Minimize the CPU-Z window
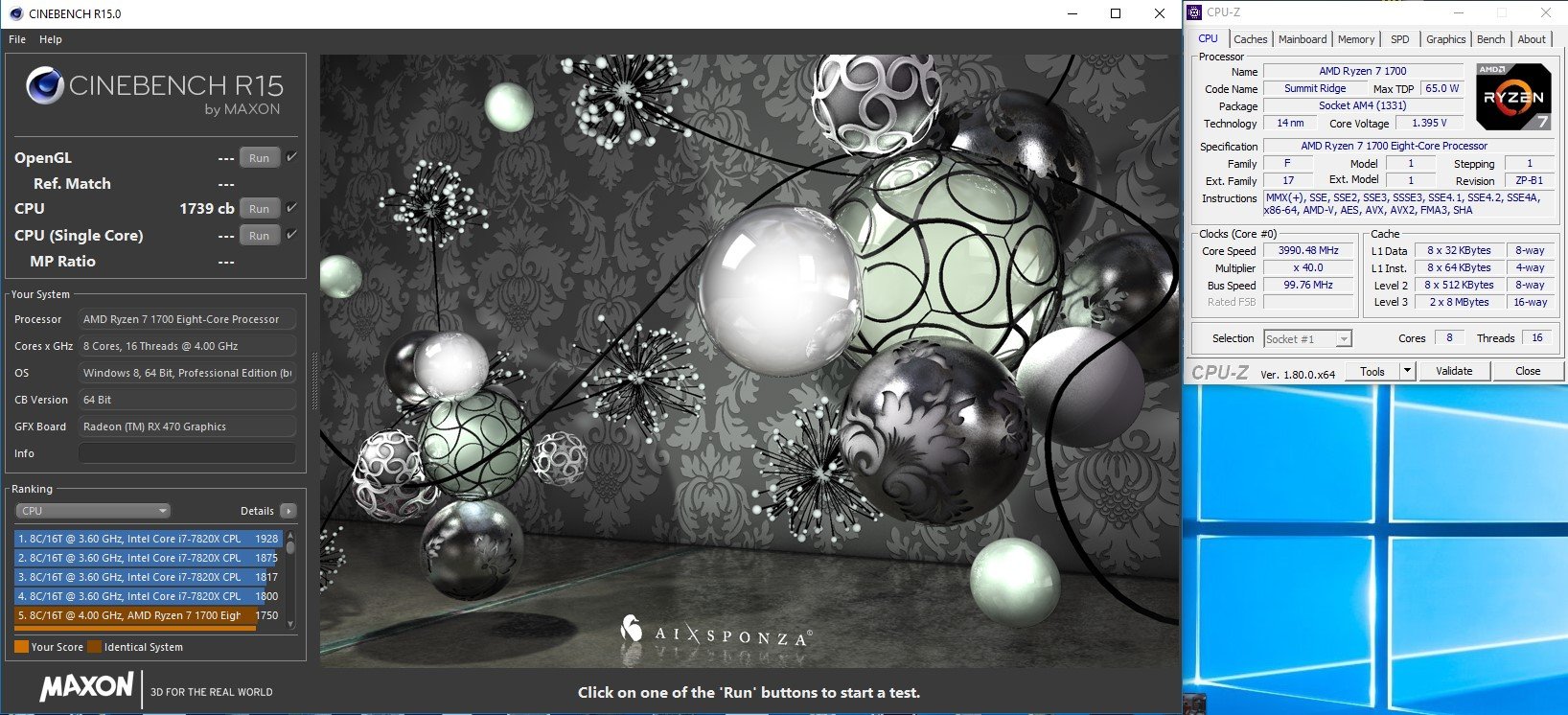 [1459, 12]
